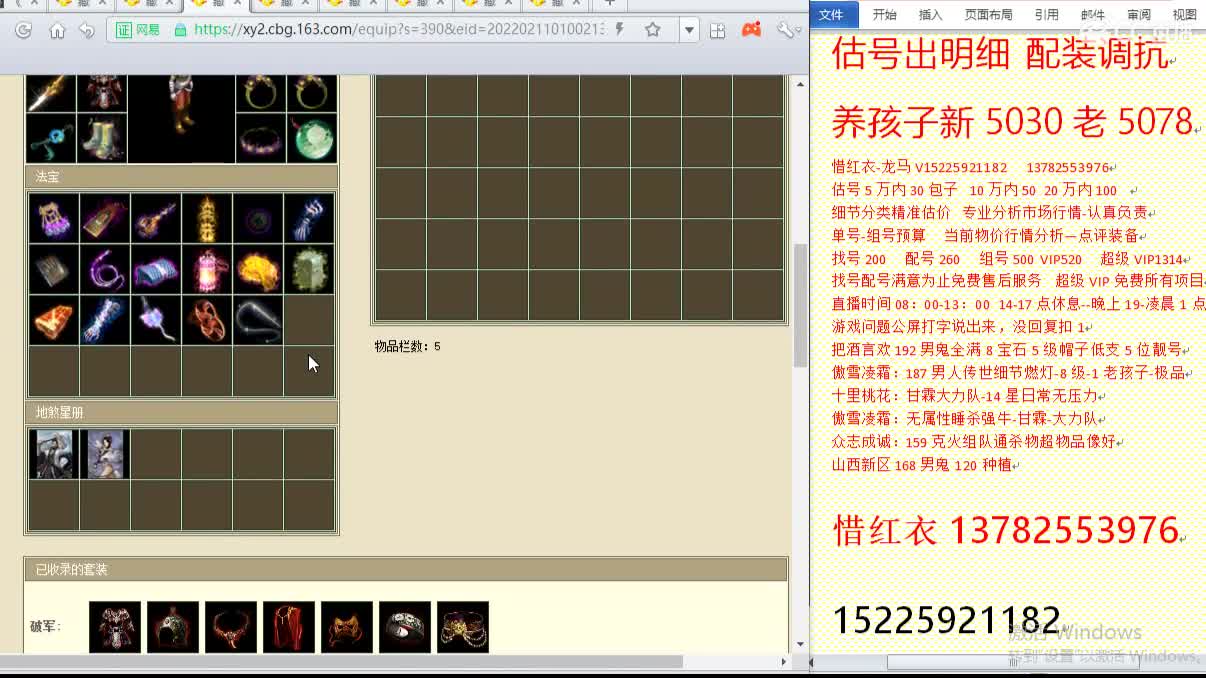1206x678 pixels.
Task: Switch to the 视图 ribbon tab
Action: (x=1184, y=14)
